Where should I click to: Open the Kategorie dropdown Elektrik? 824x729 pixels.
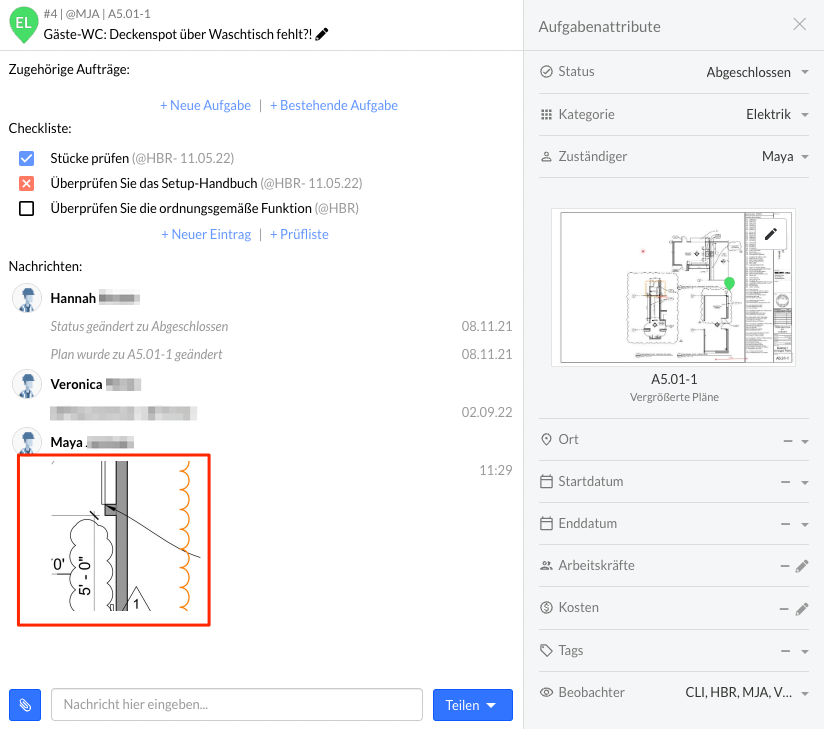pyautogui.click(x=777, y=115)
